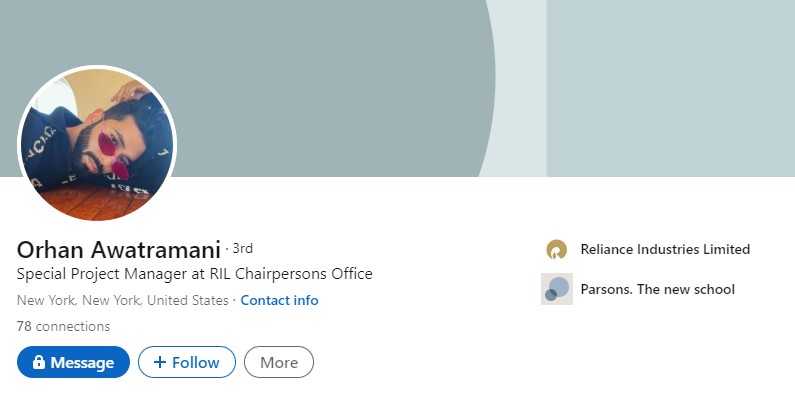Open the Reliance Industries logo icon
795x398 pixels.
(556, 249)
